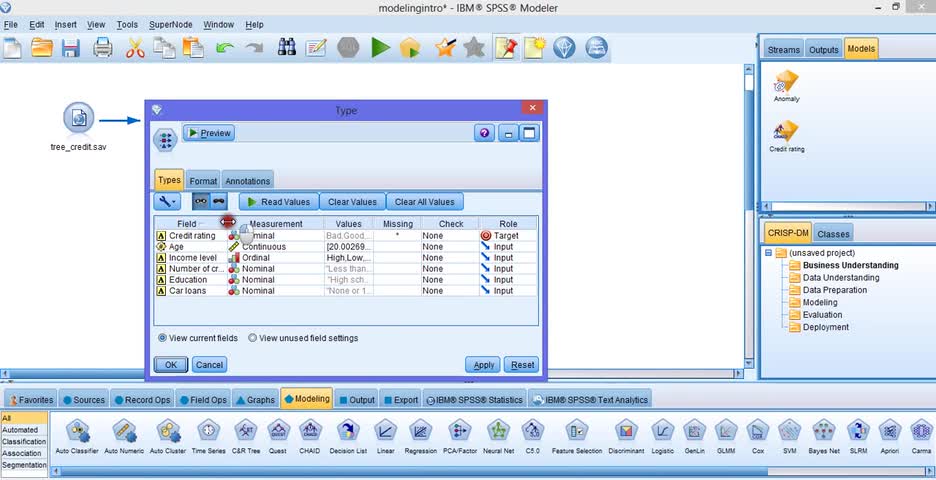Toggle the sunglasses icon in the Types toolbar
The image size is (936, 480).
(218, 202)
